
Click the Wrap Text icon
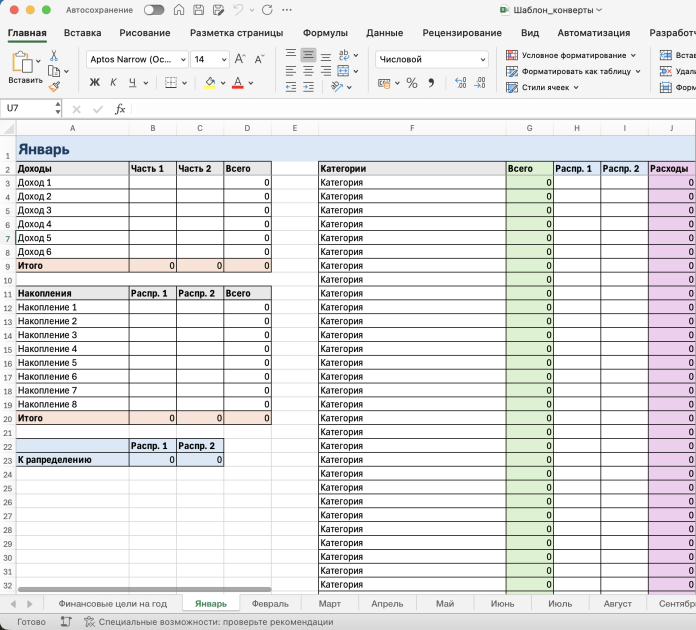click(x=344, y=55)
